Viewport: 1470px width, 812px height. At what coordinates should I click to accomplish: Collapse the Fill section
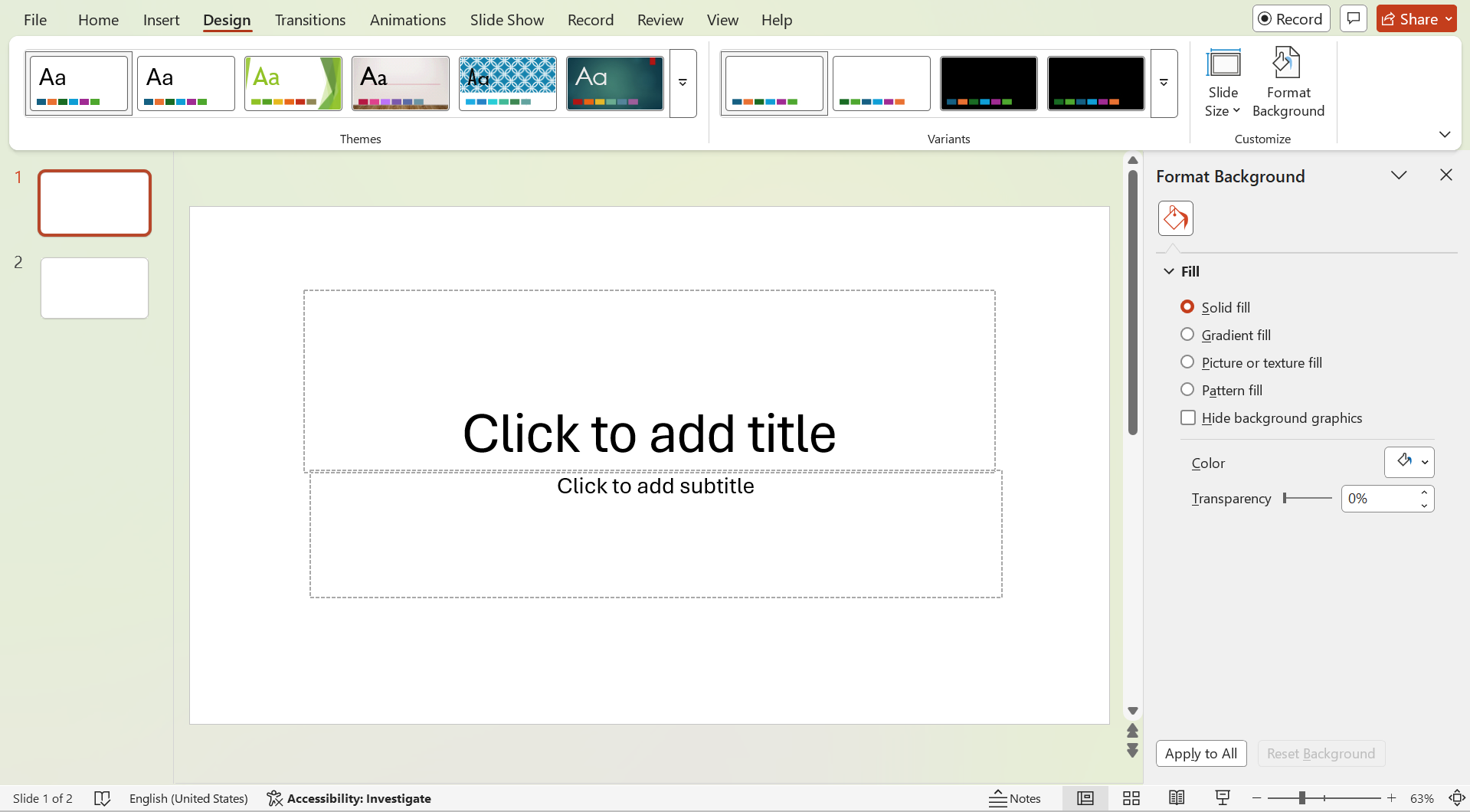(1169, 272)
